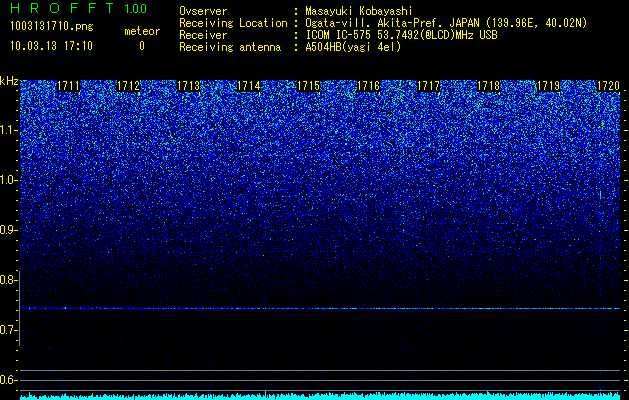The width and height of the screenshot is (629, 400).
Task: Click the horizontal carrier signal line near 0.75 kHz
Action: pyautogui.click(x=320, y=308)
